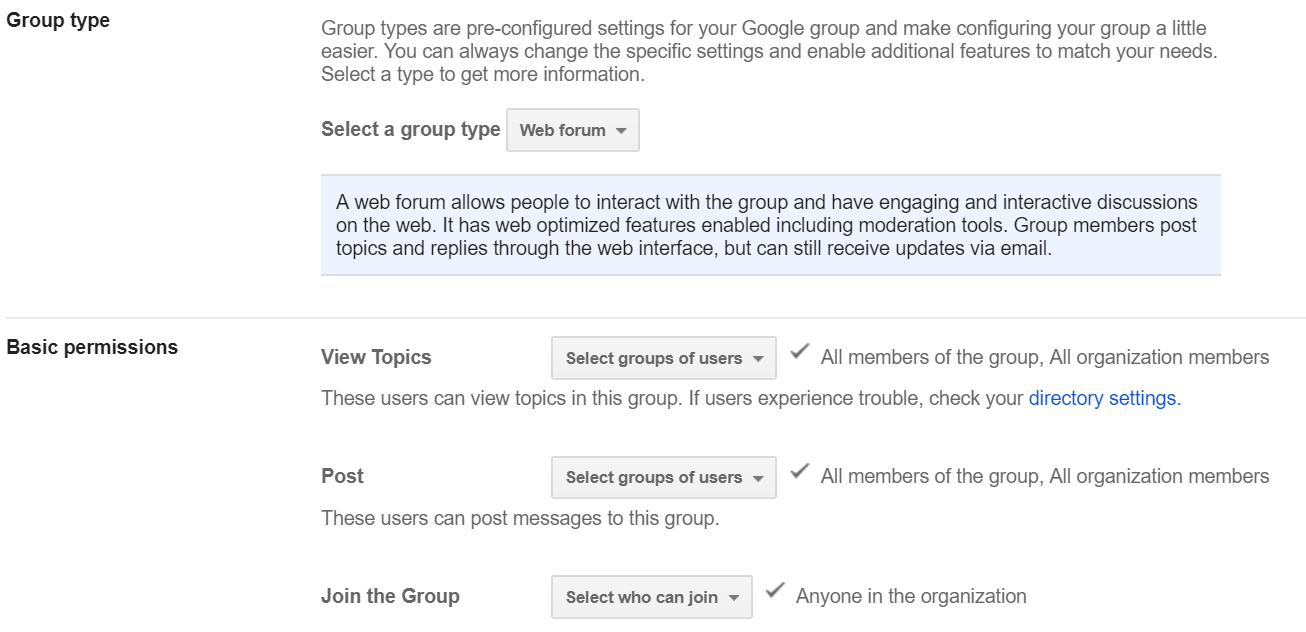Click the arrow icon on View Topics selector
This screenshot has height=632, width=1306.
[x=758, y=359]
